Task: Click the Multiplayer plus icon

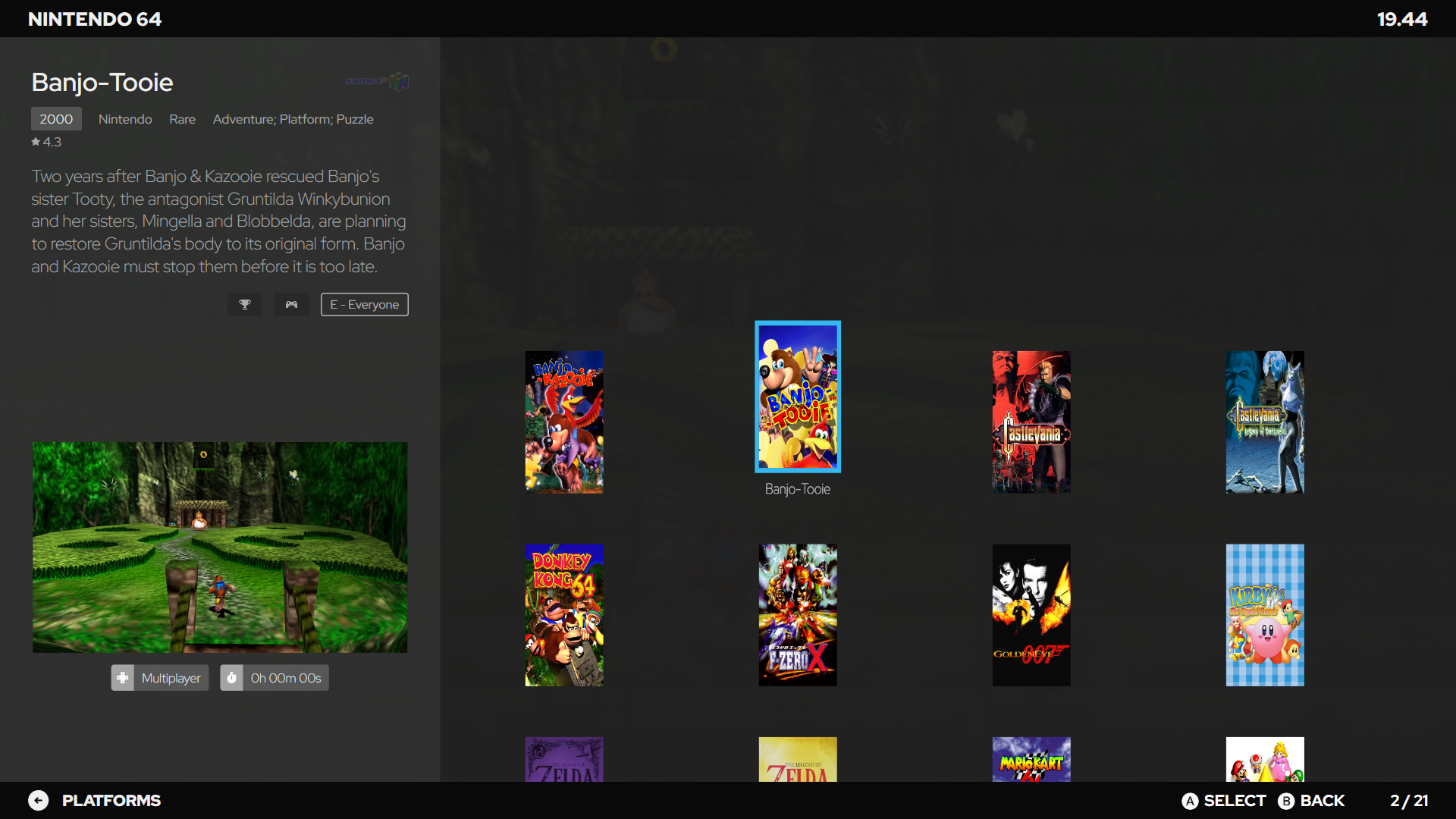Action: (x=123, y=677)
